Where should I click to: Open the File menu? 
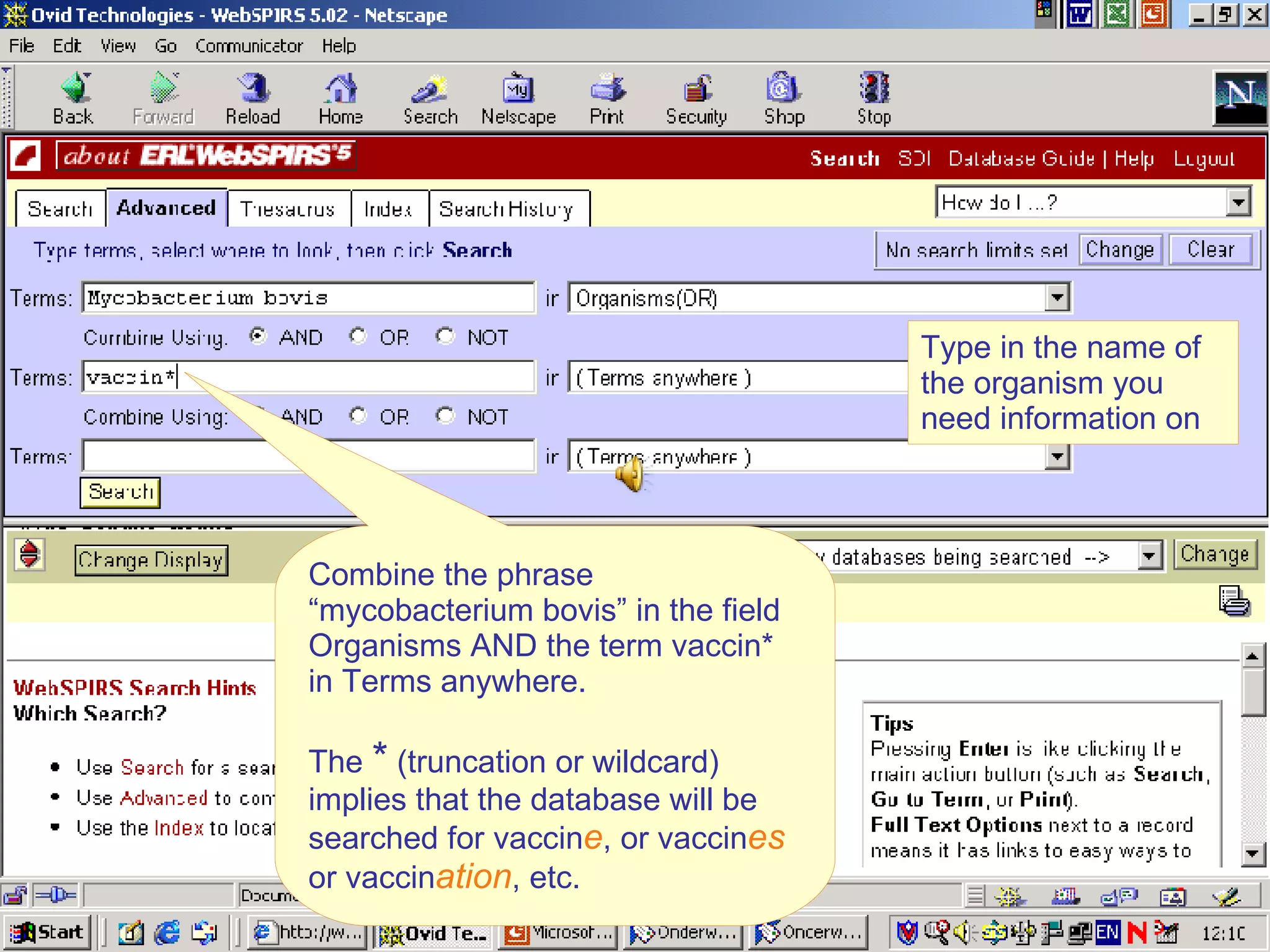tap(22, 46)
